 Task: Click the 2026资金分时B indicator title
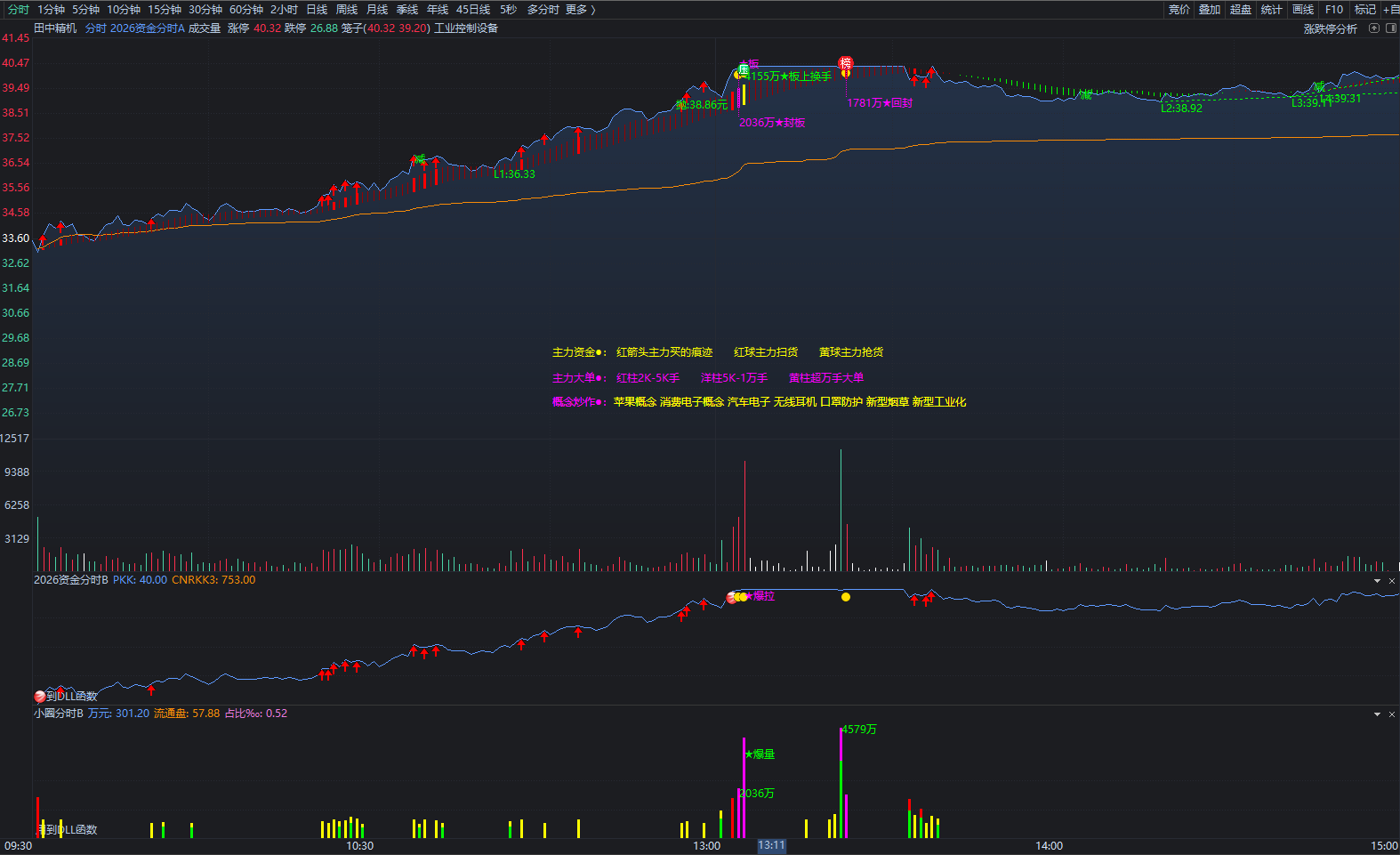(x=71, y=580)
